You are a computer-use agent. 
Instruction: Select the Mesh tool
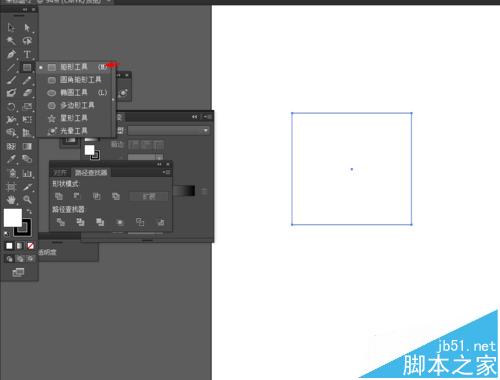[x=11, y=146]
